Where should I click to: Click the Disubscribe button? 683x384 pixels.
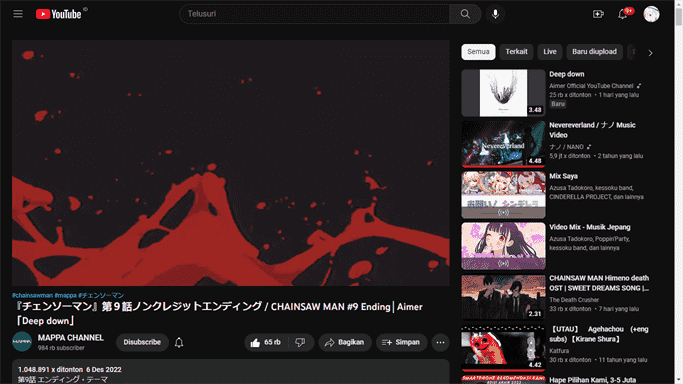pos(142,342)
